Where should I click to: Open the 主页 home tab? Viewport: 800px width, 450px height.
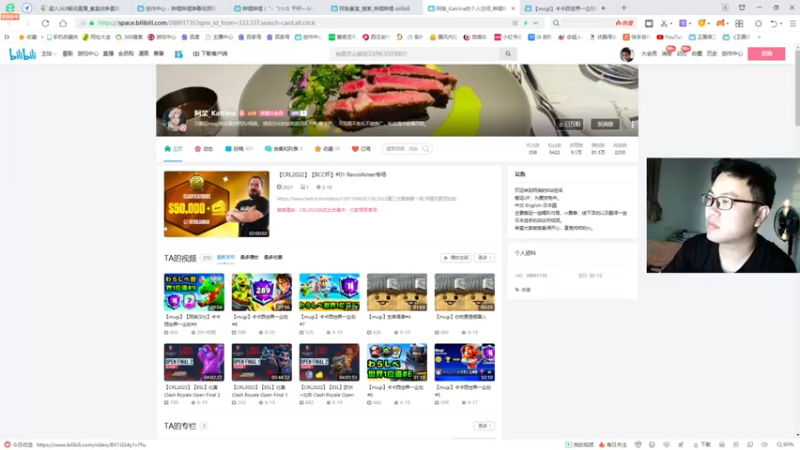coord(173,149)
